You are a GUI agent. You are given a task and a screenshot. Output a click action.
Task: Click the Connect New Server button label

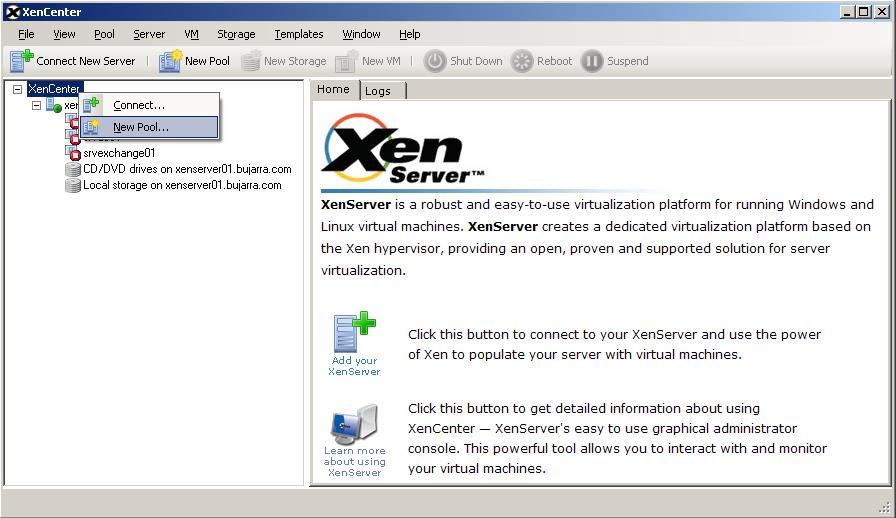pyautogui.click(x=86, y=61)
